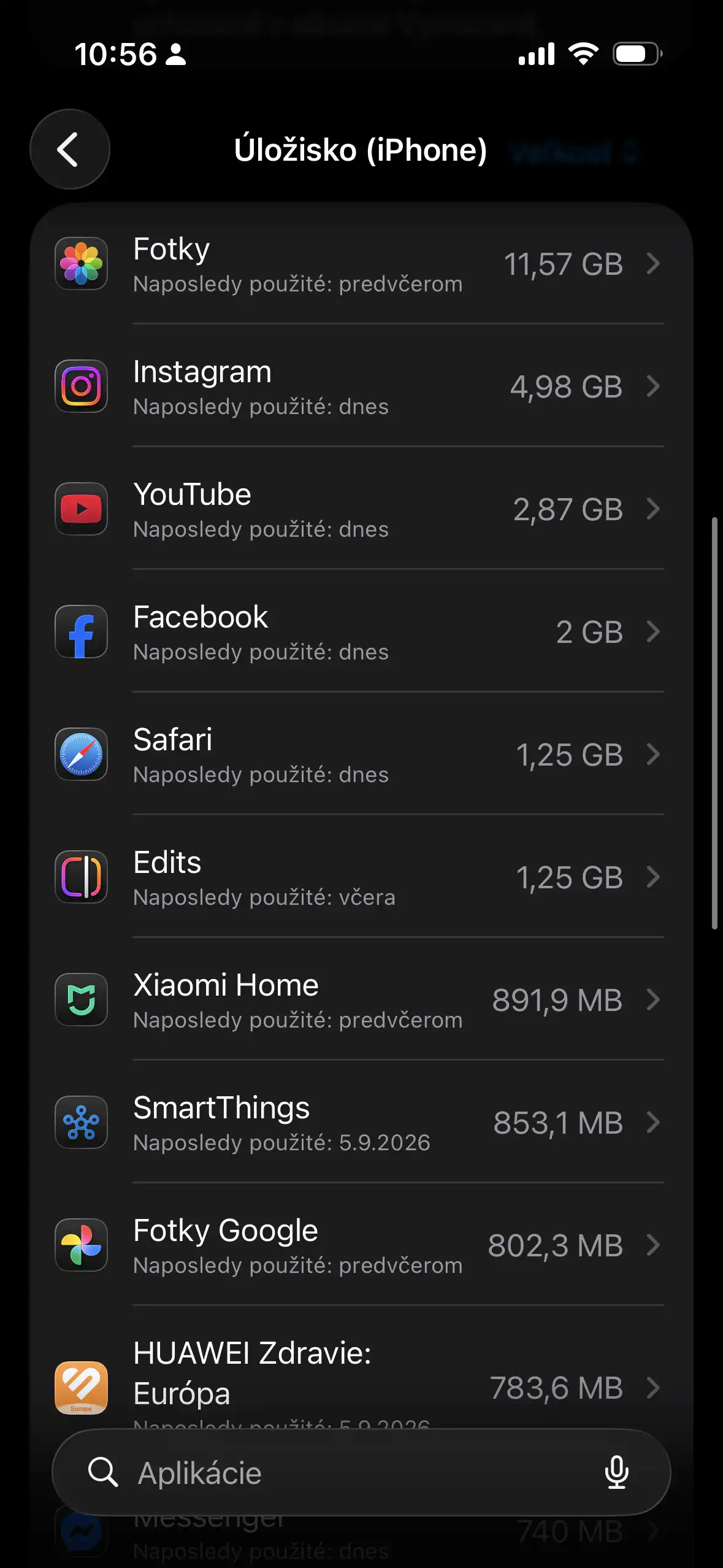Image resolution: width=723 pixels, height=1568 pixels.
Task: Select the SmartThings row title
Action: [x=221, y=1108]
